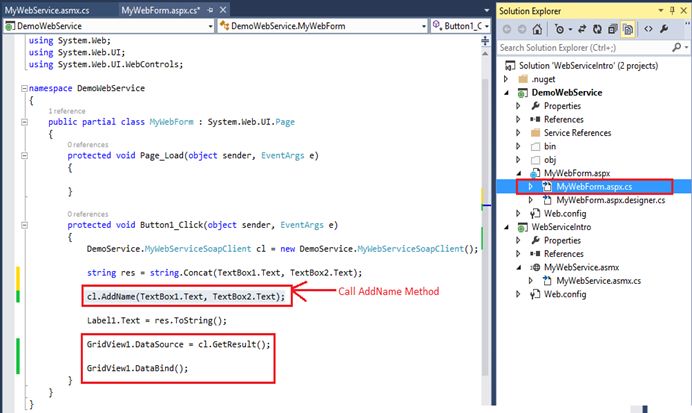
Task: Open the search options dropdown arrow
Action: pos(687,47)
